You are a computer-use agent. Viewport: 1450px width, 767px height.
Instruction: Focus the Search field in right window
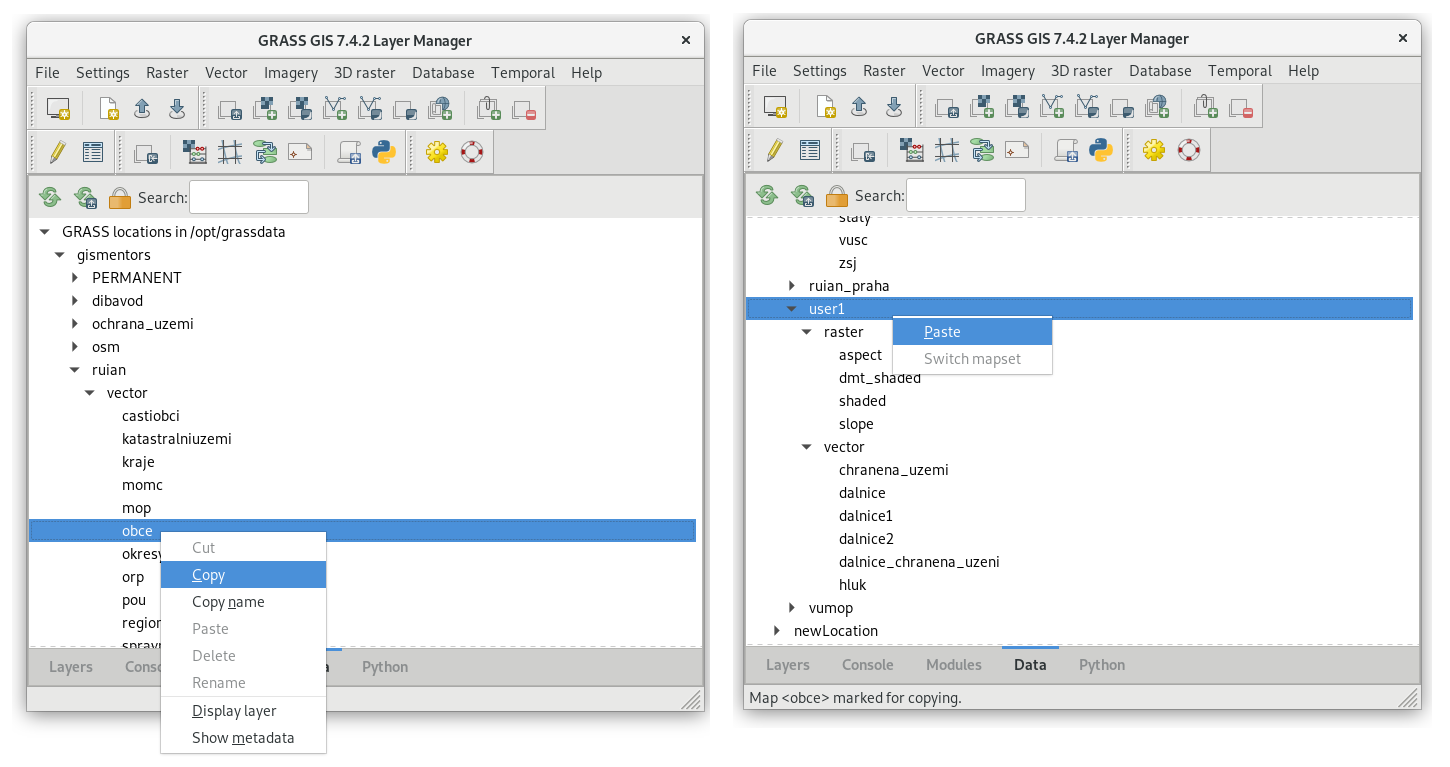point(966,195)
